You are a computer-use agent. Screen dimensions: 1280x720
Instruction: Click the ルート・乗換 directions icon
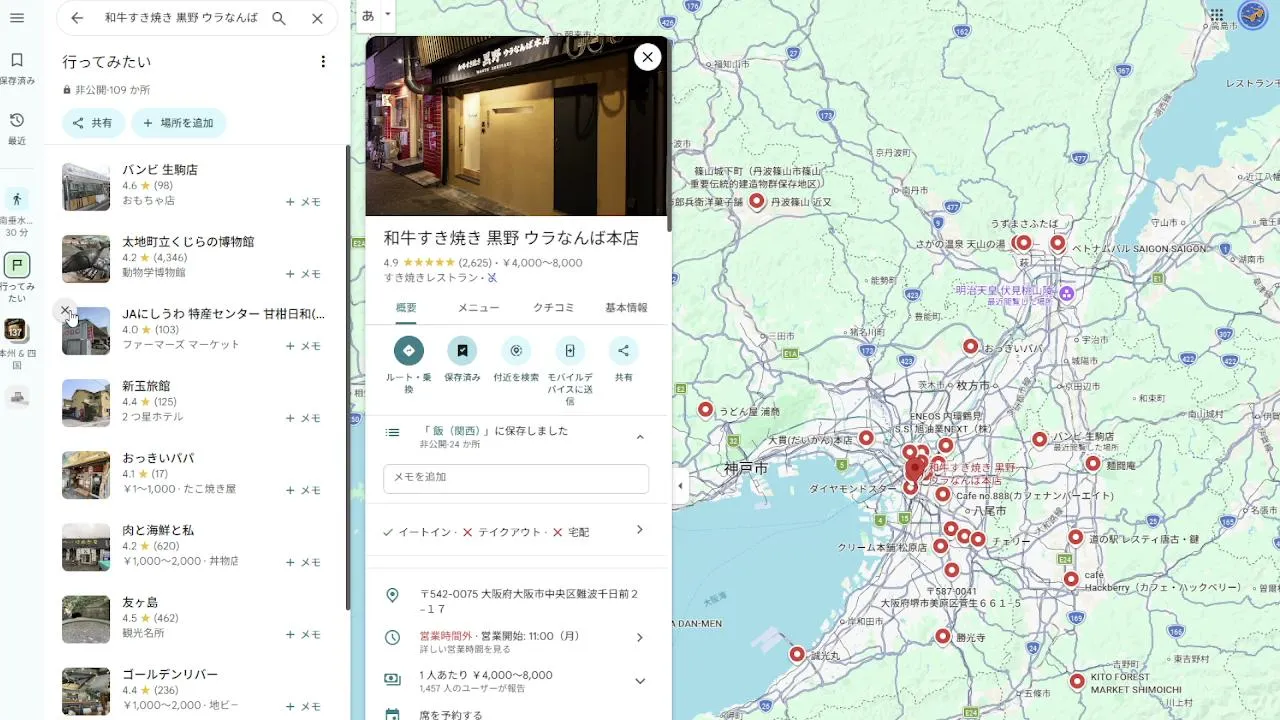pyautogui.click(x=408, y=351)
